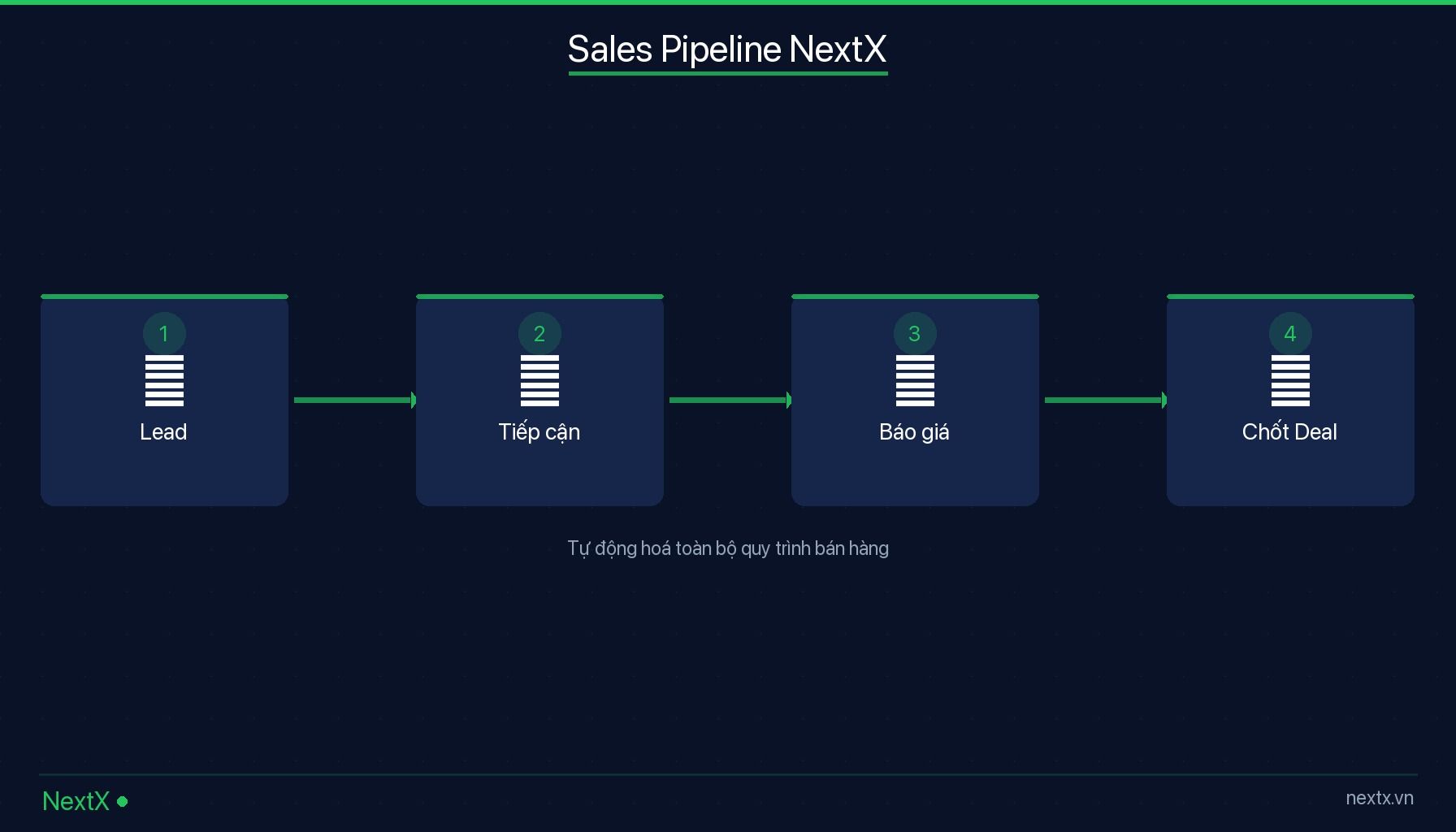Click the "Lead" stage label

click(163, 431)
